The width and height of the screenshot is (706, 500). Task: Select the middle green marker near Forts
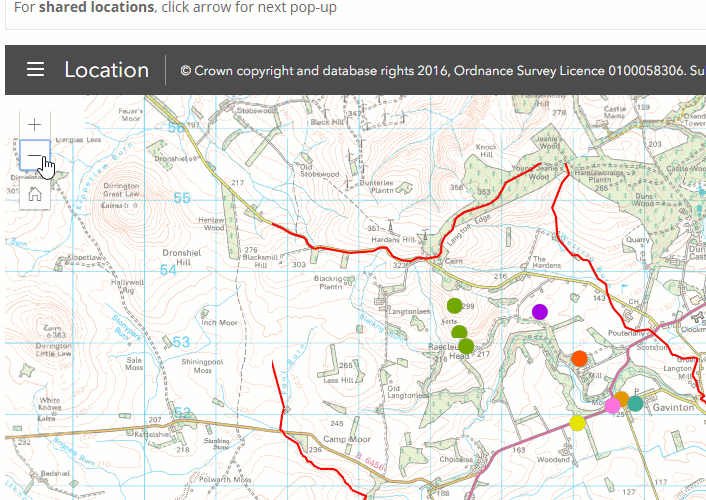459,332
